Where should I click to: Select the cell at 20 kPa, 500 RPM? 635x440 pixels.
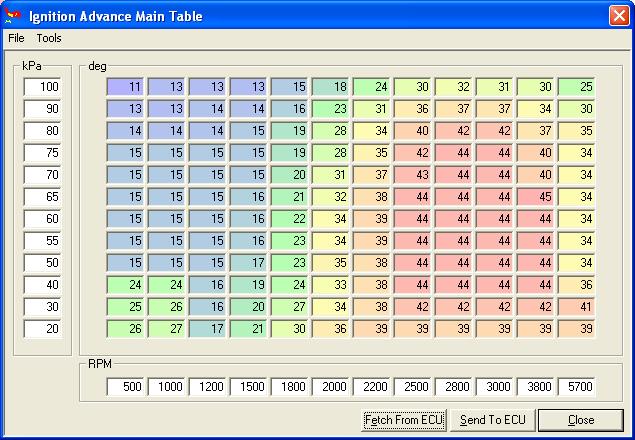point(125,329)
